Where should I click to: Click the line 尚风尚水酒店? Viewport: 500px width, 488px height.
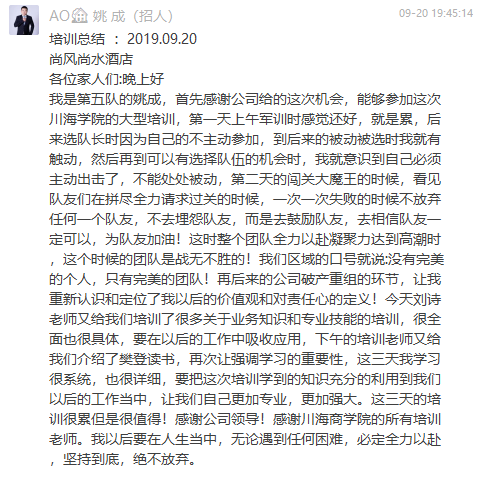(91, 59)
